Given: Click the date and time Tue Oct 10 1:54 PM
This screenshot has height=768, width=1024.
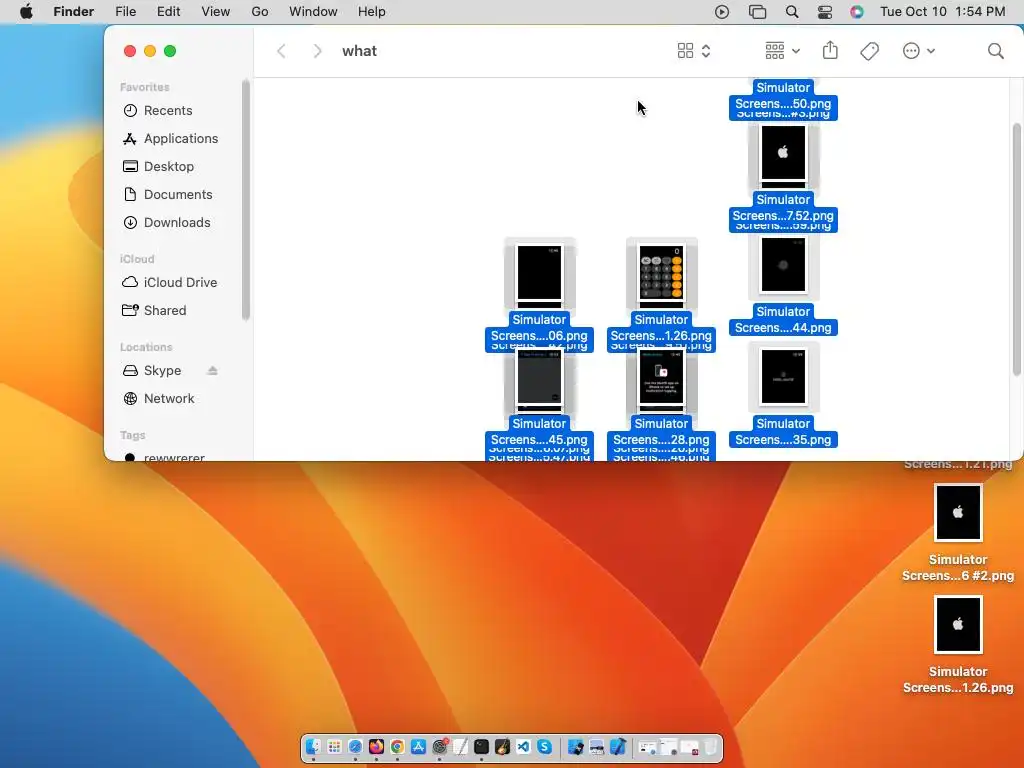Looking at the screenshot, I should [x=942, y=12].
